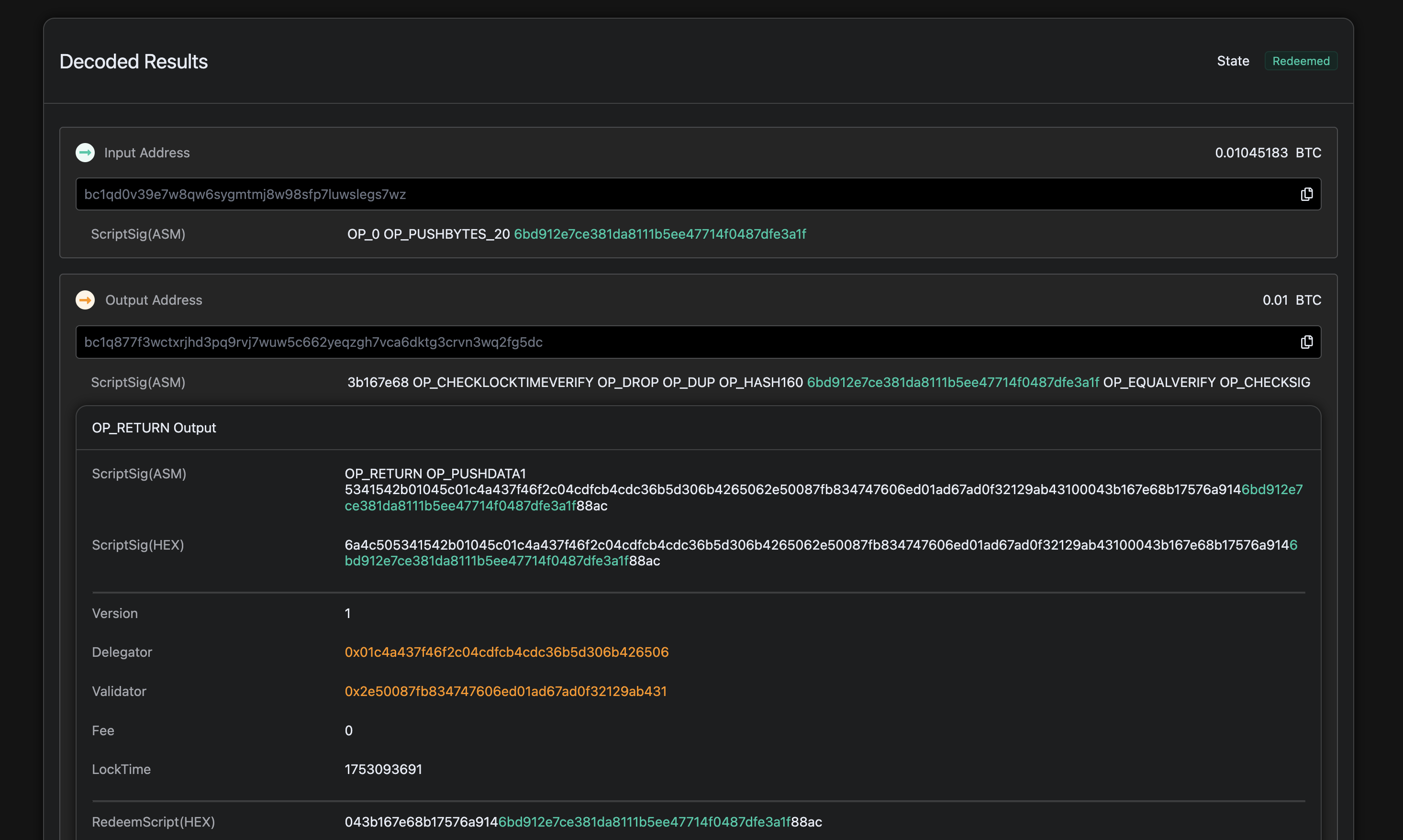Expand the OP_RETURN Output section header

[155, 428]
